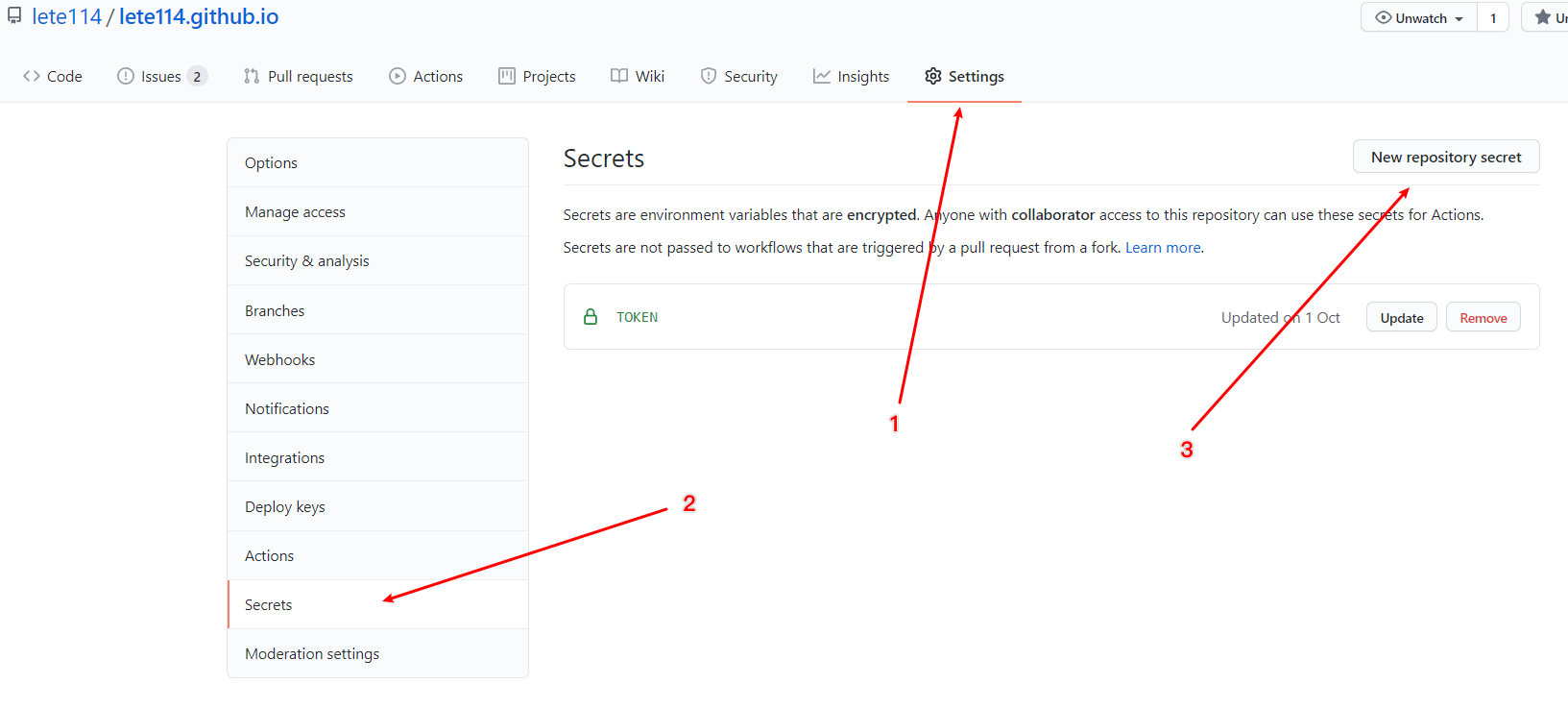Switch to the Code tab
This screenshot has height=709, width=1568.
(53, 76)
